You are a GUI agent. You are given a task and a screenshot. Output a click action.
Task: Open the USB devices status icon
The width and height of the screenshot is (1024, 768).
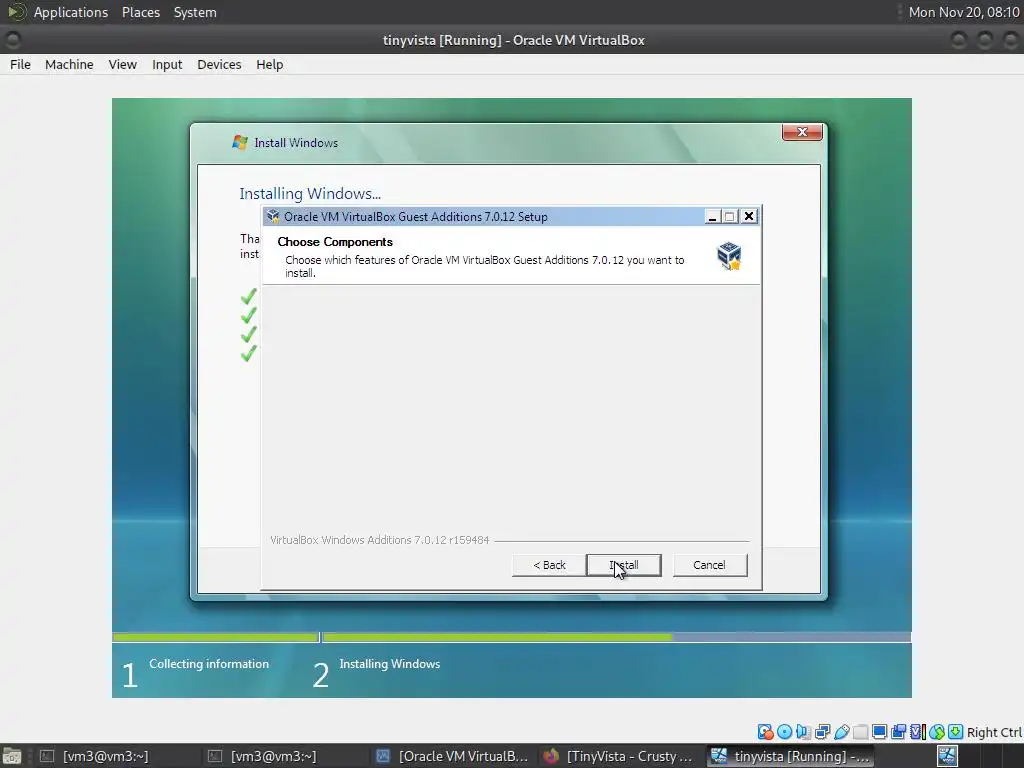[x=842, y=732]
